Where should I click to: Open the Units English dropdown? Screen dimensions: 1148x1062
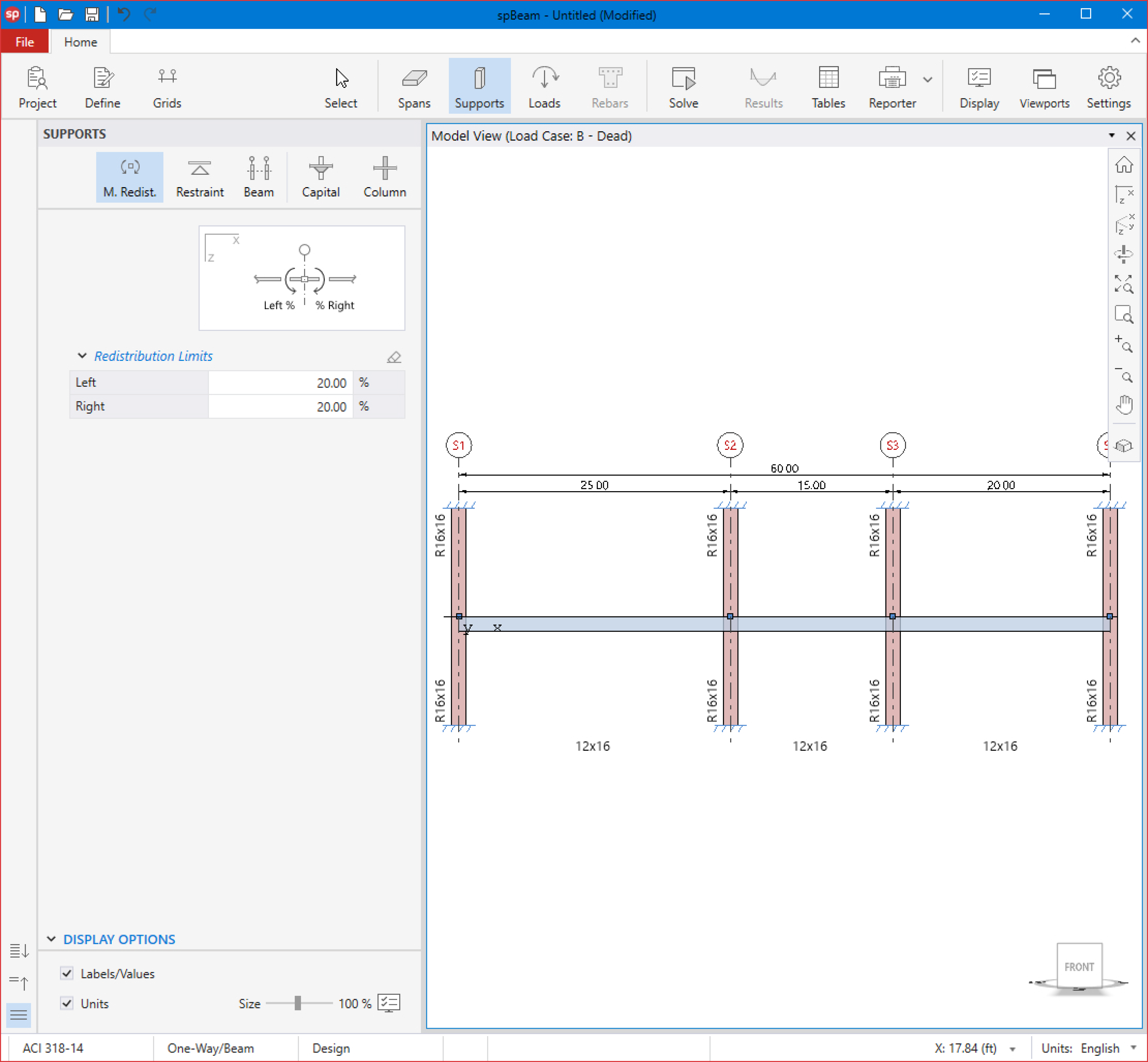click(1134, 1047)
